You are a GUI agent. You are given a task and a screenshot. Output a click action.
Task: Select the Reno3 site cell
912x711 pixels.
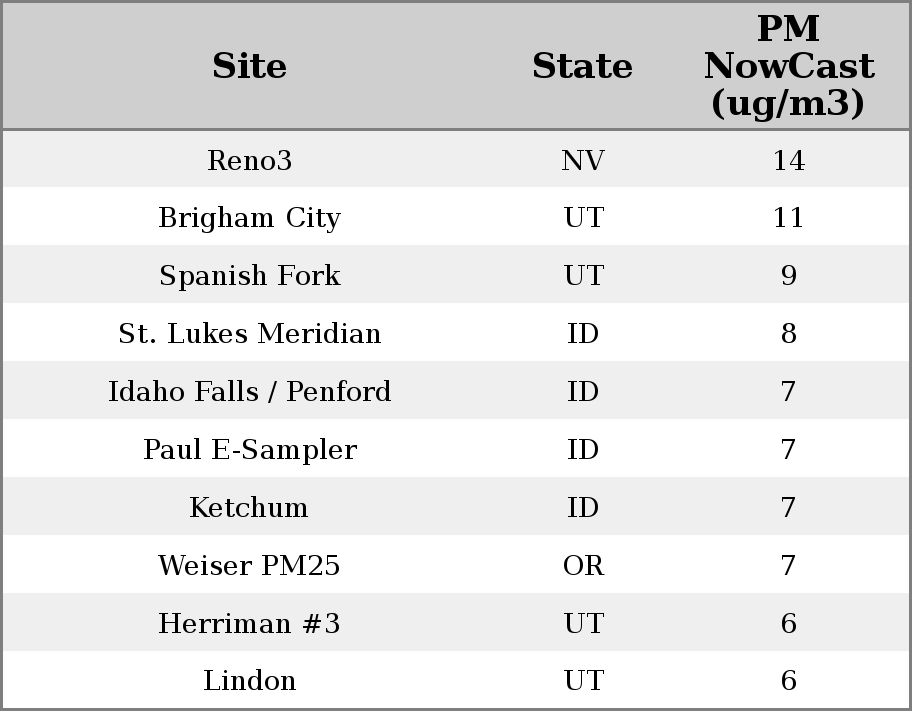(x=249, y=161)
